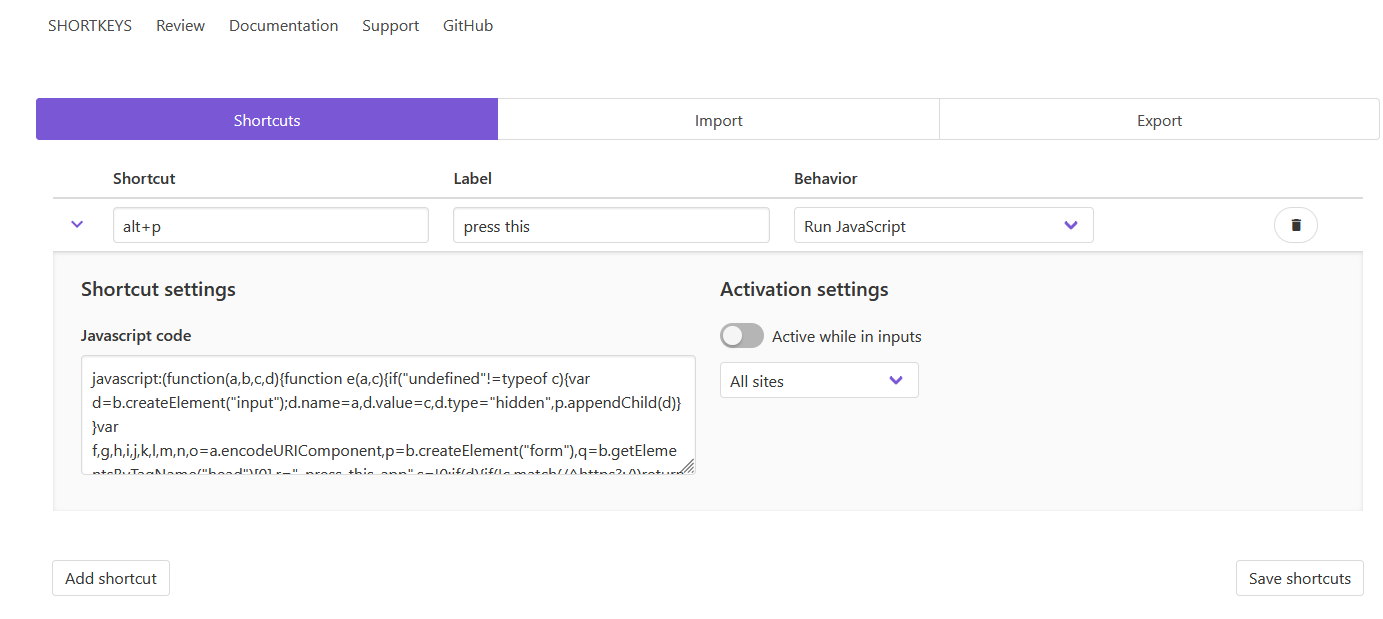The width and height of the screenshot is (1383, 619).
Task: Open the All sites dropdown
Action: coord(818,381)
